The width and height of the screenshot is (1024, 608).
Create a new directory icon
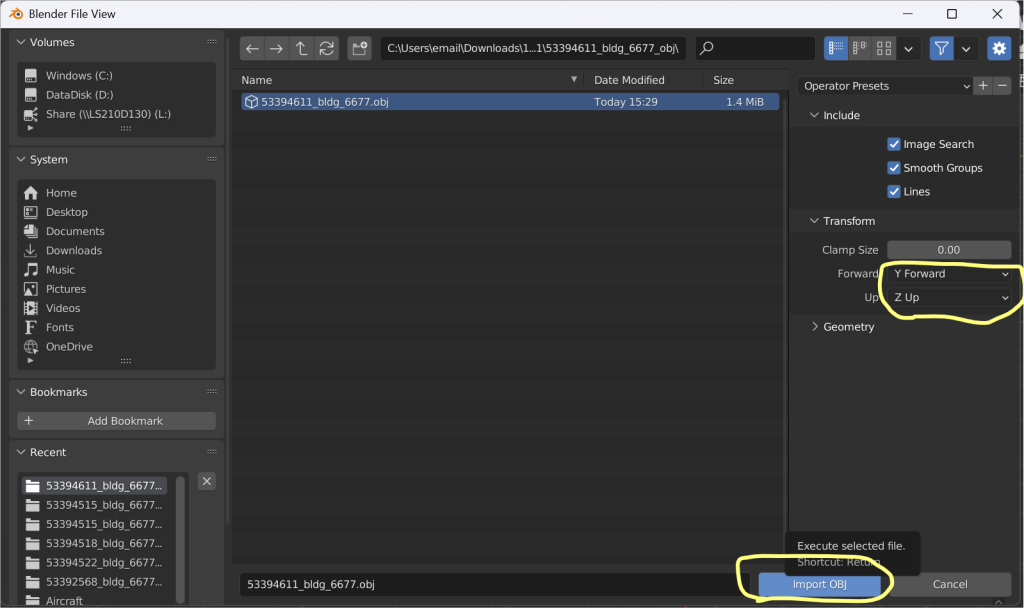click(x=360, y=48)
